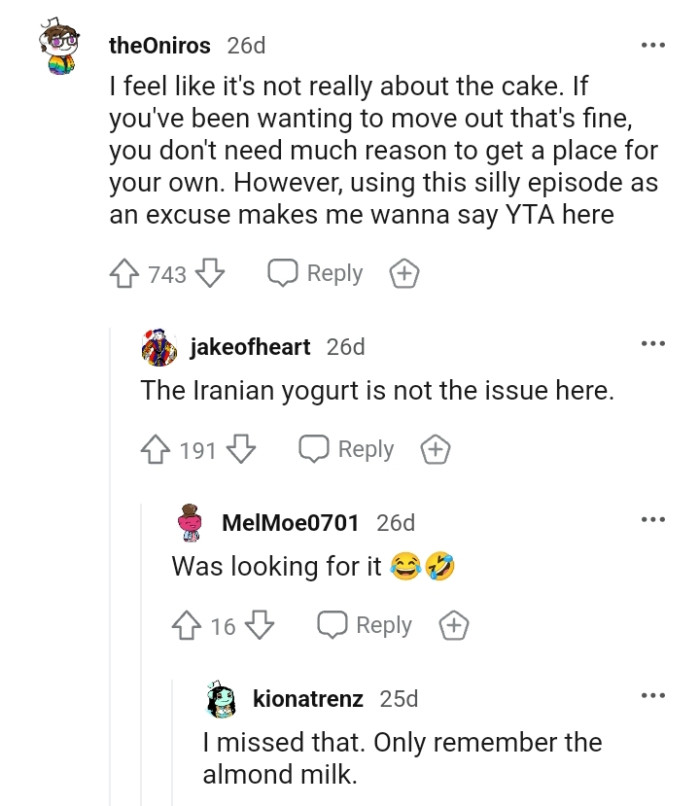
Task: Upvote theOniros's comment
Action: (123, 272)
